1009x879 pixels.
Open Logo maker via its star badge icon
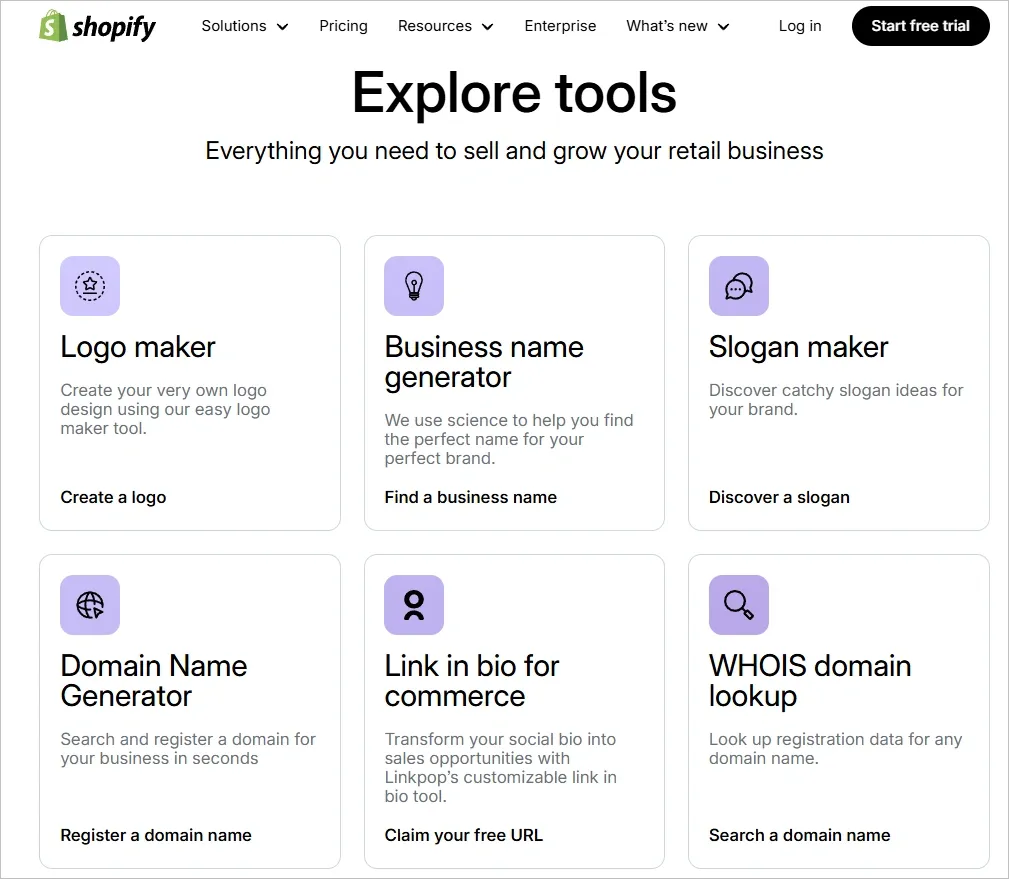[89, 286]
